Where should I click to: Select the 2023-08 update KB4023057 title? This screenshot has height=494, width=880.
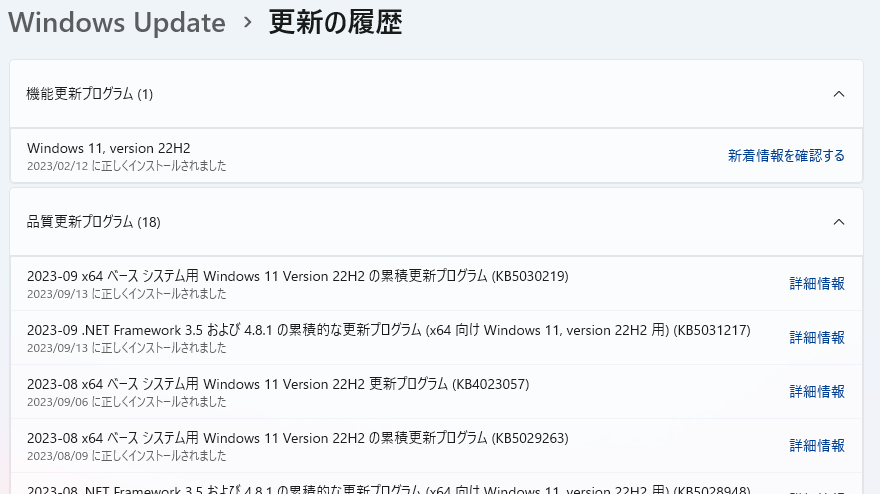click(278, 384)
